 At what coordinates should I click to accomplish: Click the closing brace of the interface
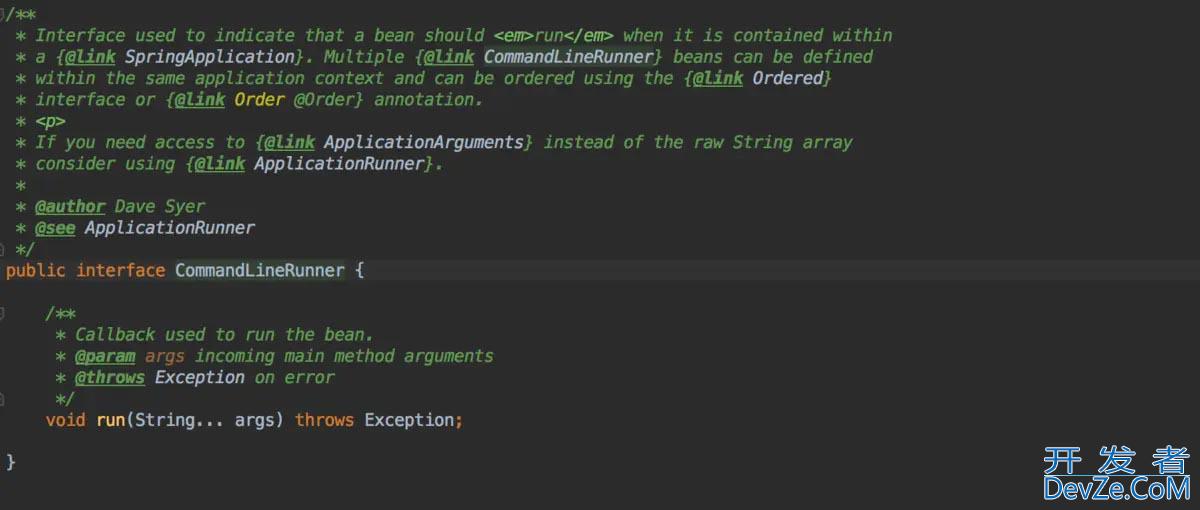point(11,462)
